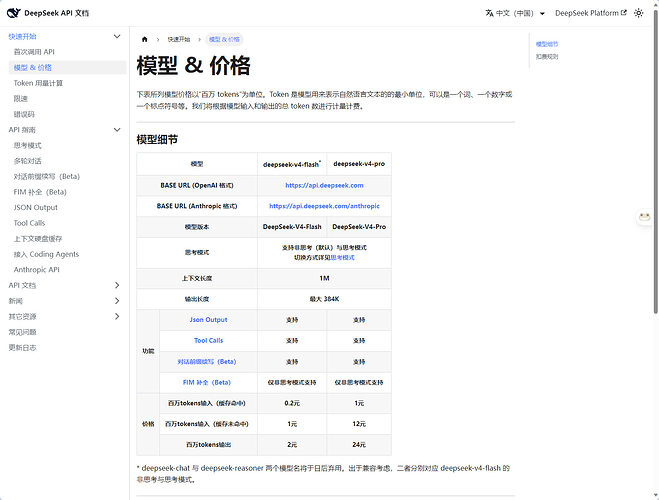This screenshot has height=500, width=659.
Task: Click the 2元 output price cell
Action: (292, 445)
